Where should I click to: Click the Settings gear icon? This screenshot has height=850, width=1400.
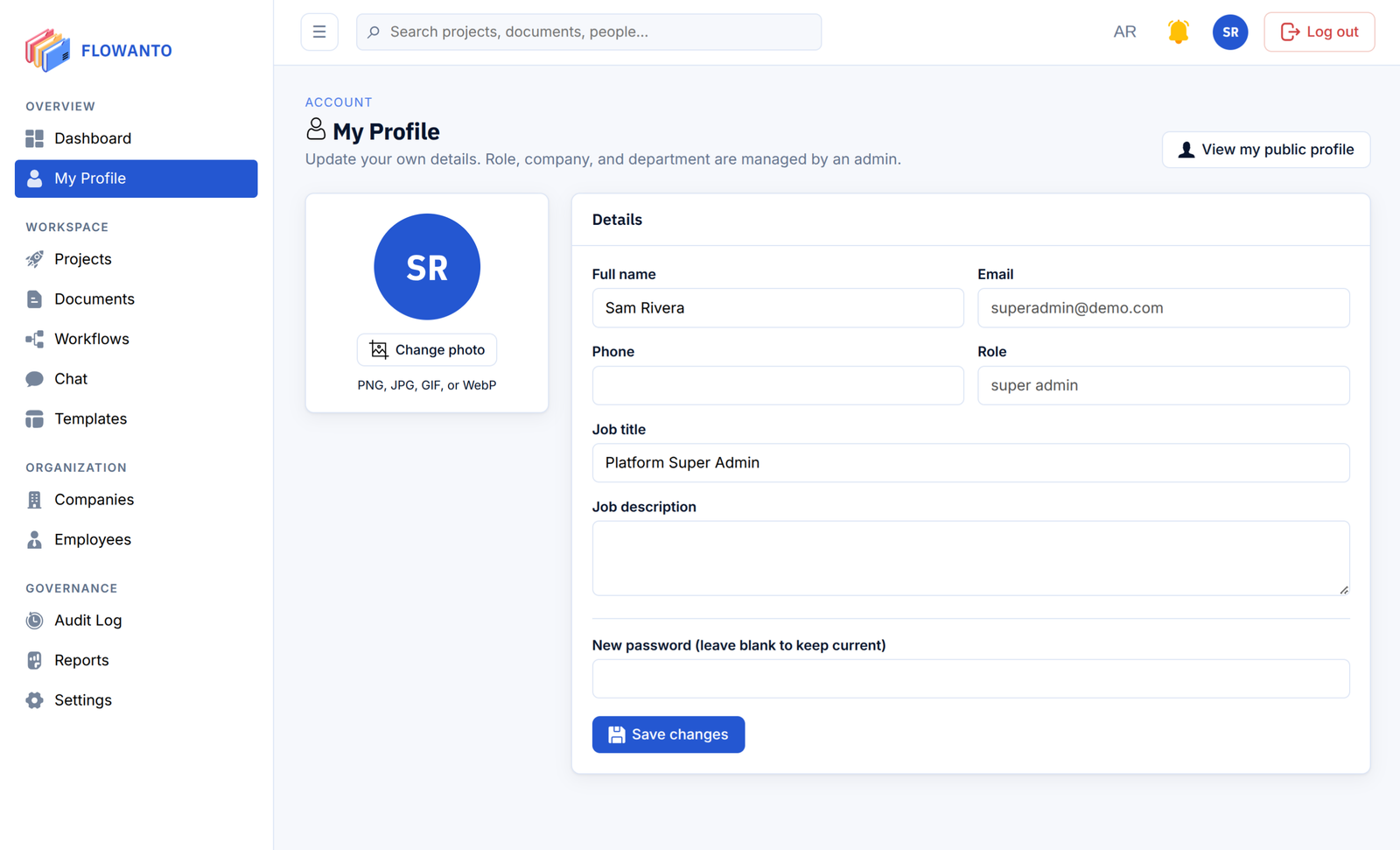coord(34,700)
